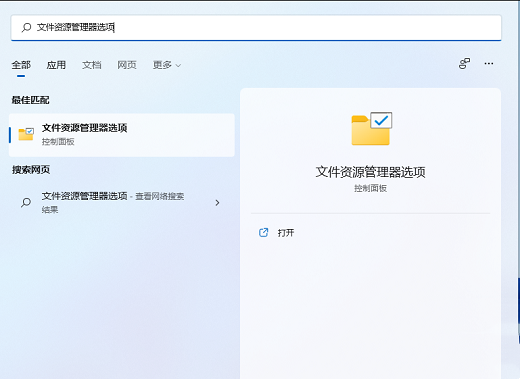The height and width of the screenshot is (379, 520).
Task: Click the 最佳匹配 heading text
Action: click(30, 100)
